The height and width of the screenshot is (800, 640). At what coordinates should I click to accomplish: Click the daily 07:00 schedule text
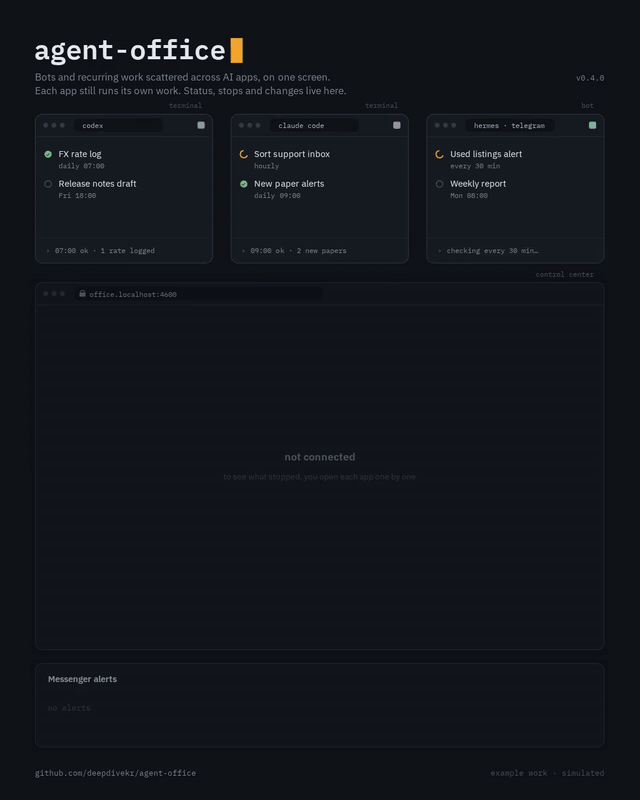[81, 166]
